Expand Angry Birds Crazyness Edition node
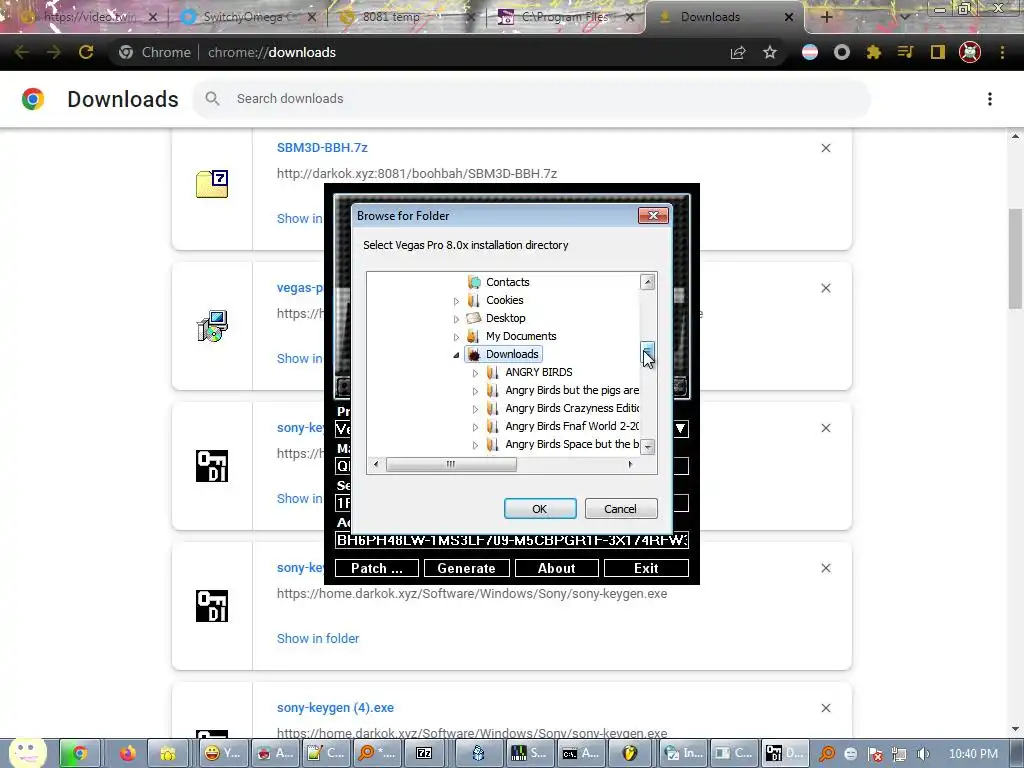The image size is (1024, 768). 475,409
